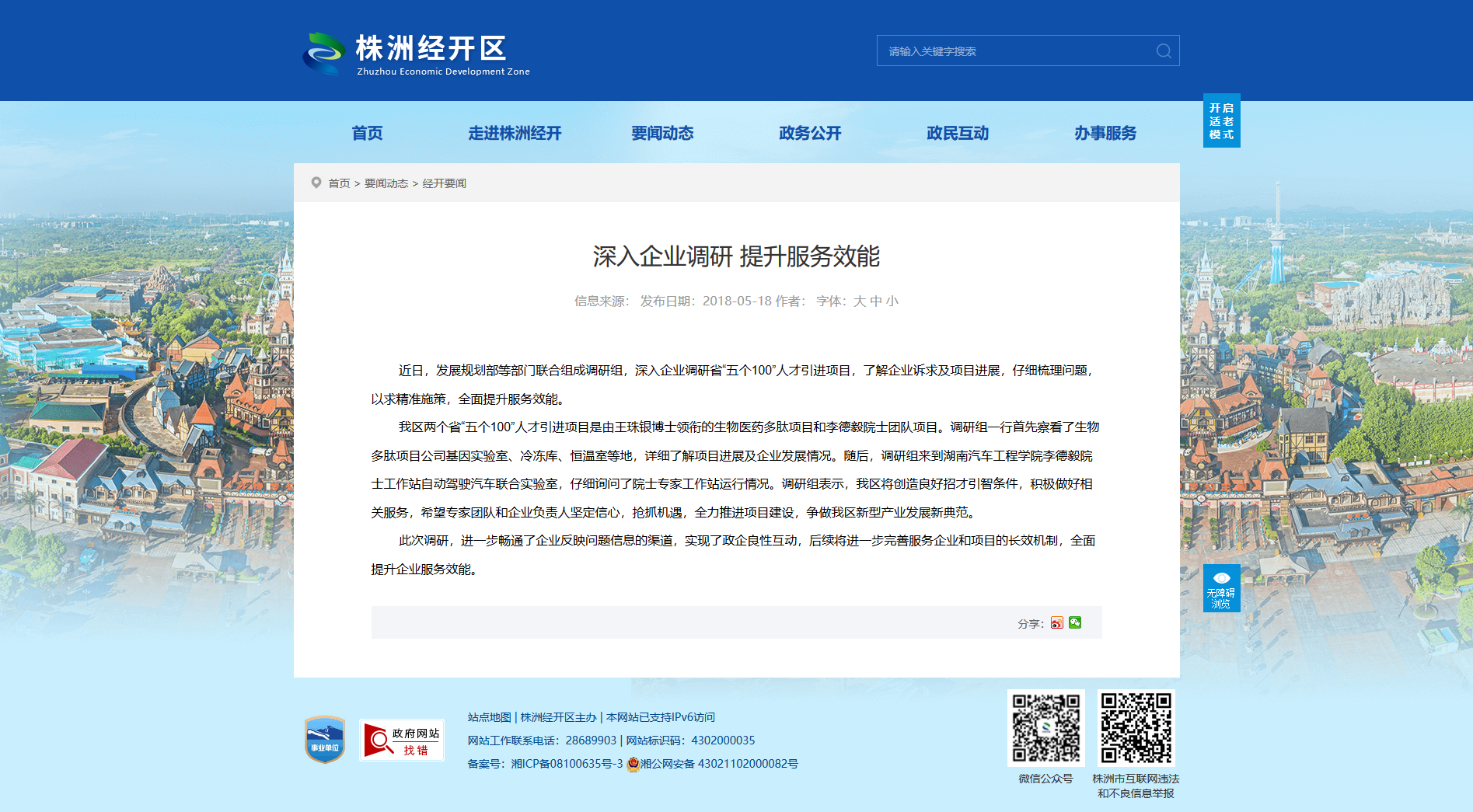Open the 政府网站找错 badge
The height and width of the screenshot is (812, 1473).
[402, 740]
